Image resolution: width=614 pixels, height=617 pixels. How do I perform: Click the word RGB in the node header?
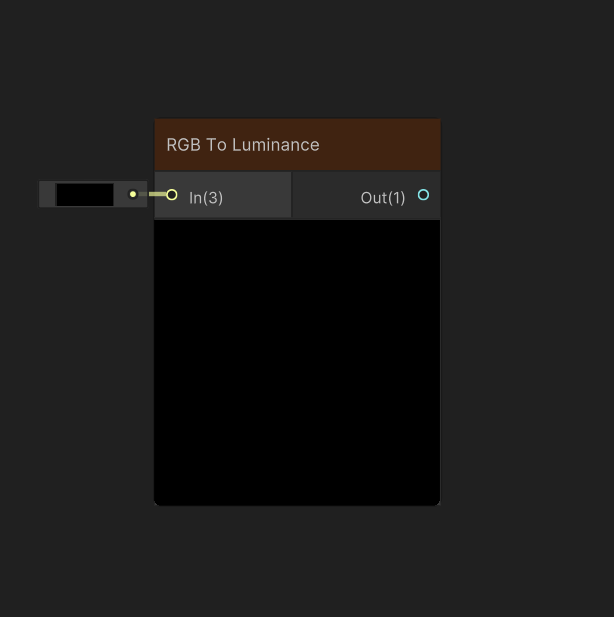(x=183, y=145)
